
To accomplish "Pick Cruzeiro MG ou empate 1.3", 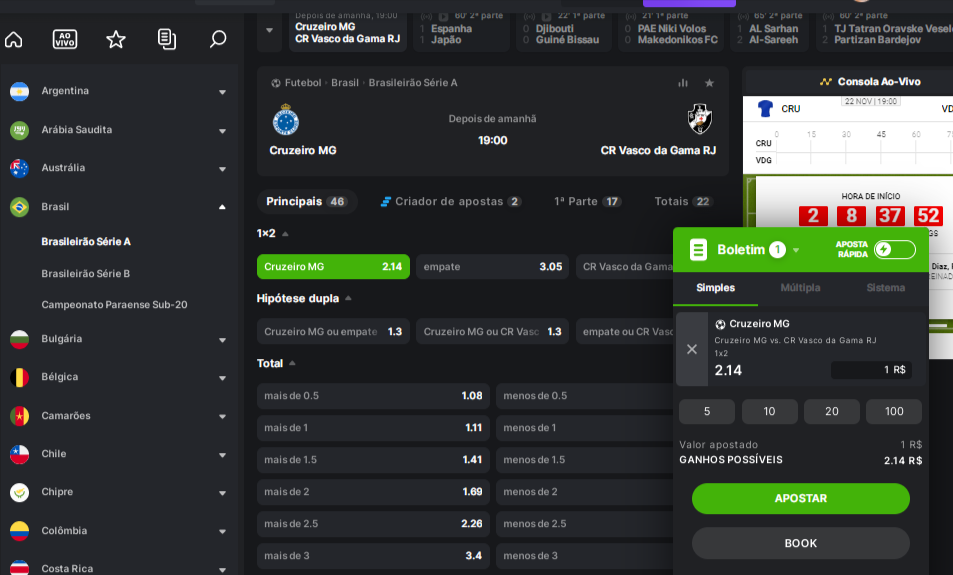I will point(333,331).
